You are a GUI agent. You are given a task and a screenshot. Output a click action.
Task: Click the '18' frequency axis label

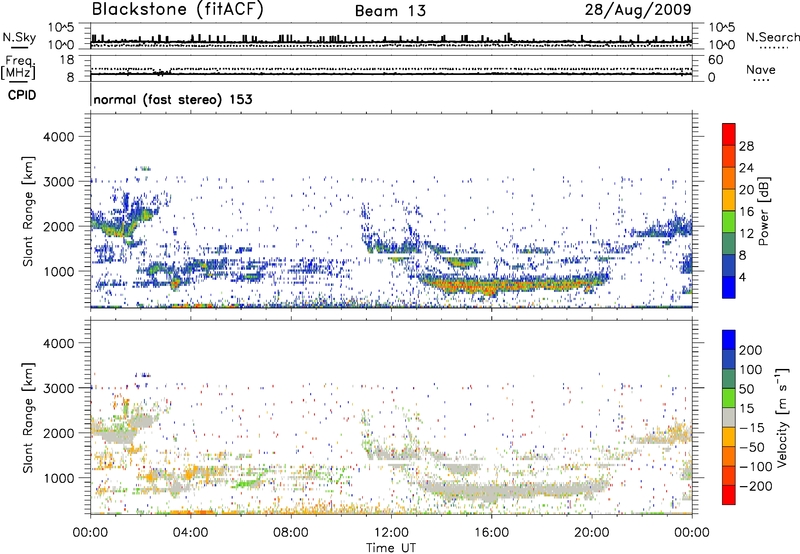(67, 60)
